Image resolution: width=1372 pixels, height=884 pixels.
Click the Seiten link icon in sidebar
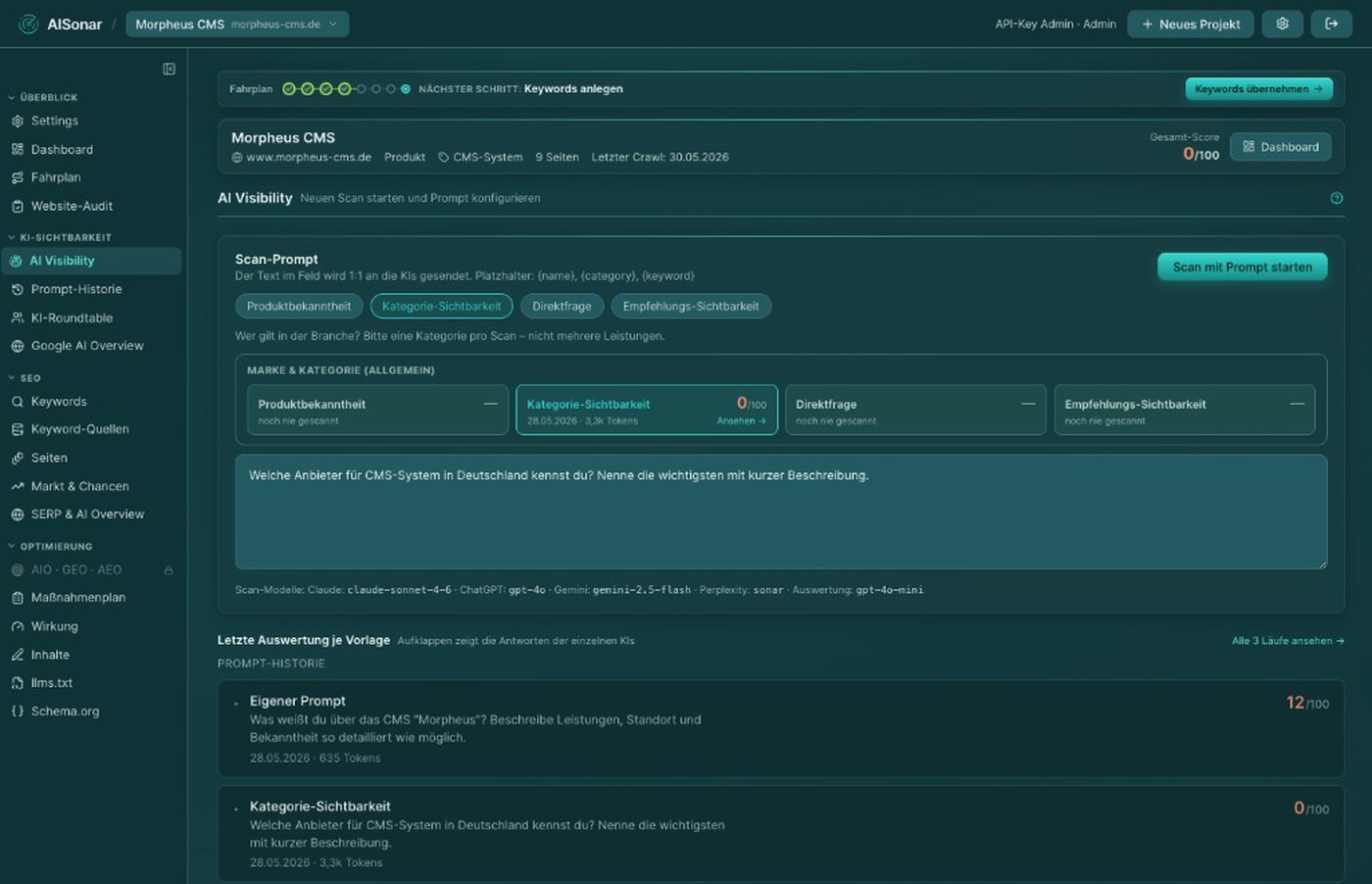(18, 458)
